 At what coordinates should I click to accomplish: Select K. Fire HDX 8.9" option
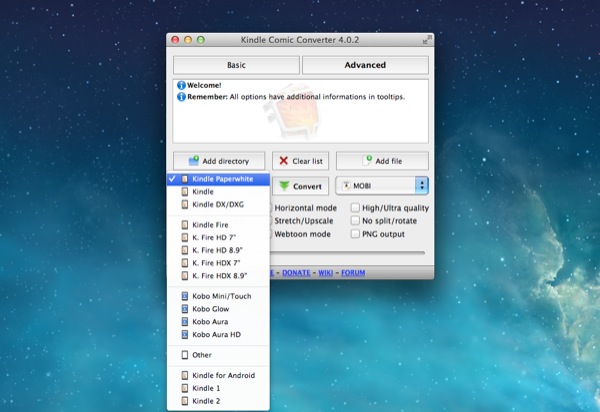[x=218, y=275]
